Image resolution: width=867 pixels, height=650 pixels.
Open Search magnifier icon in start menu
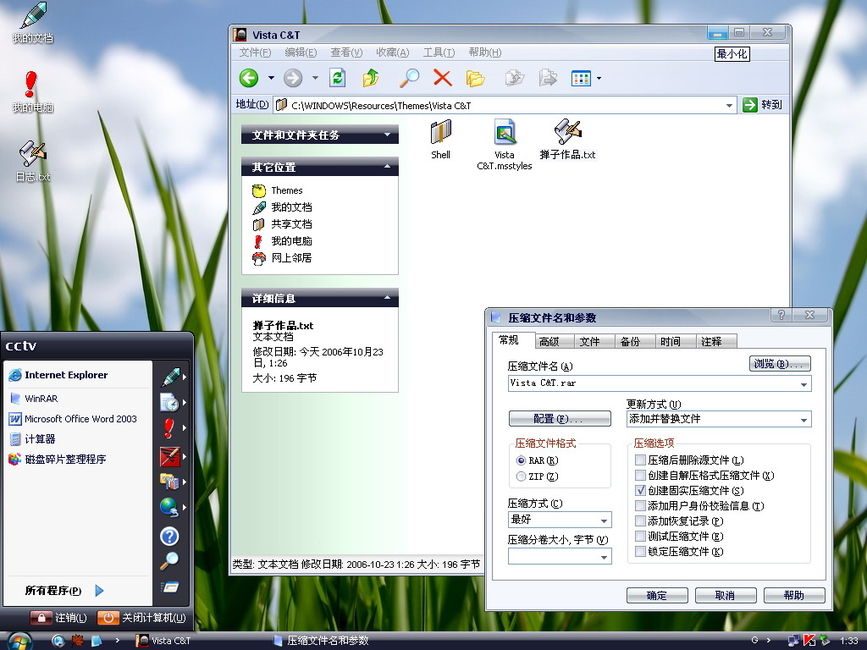tap(169, 560)
